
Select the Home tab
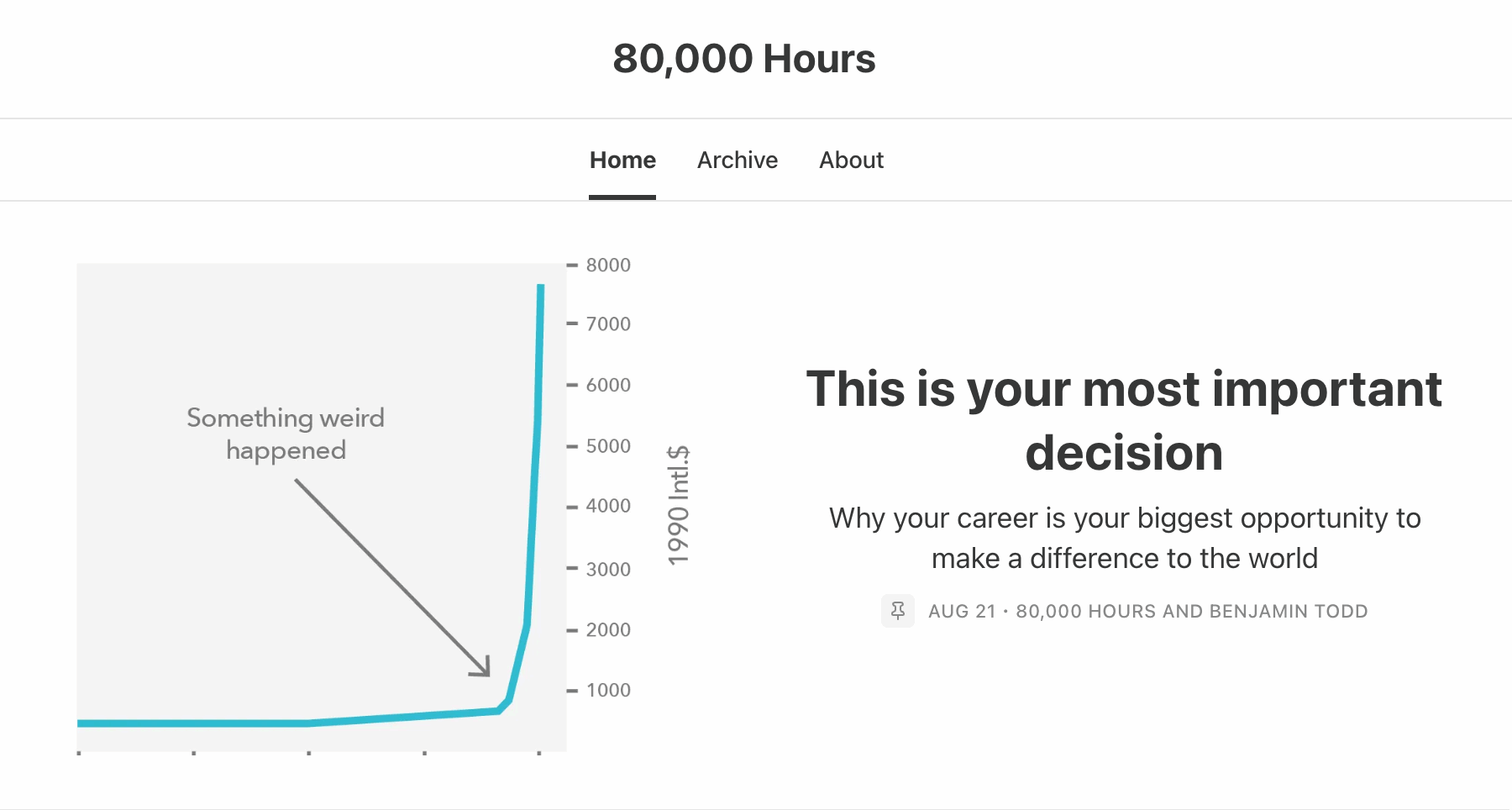[622, 160]
